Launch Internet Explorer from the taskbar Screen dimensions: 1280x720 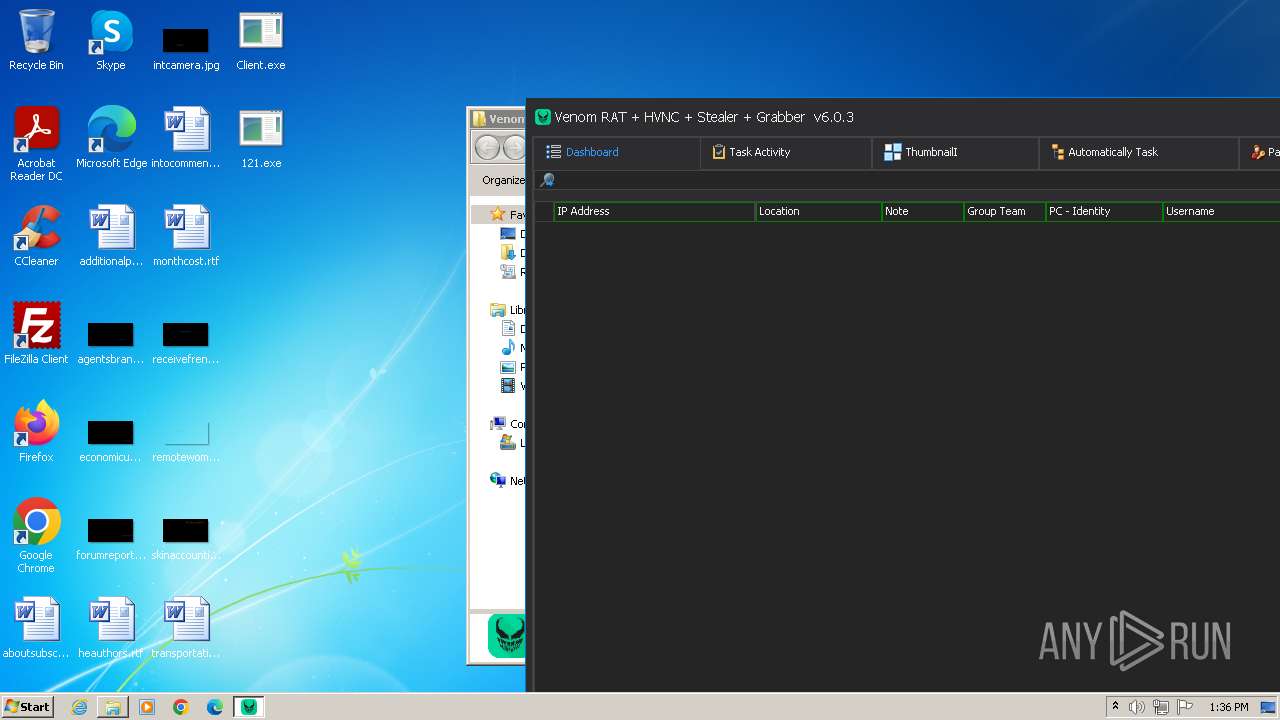80,707
